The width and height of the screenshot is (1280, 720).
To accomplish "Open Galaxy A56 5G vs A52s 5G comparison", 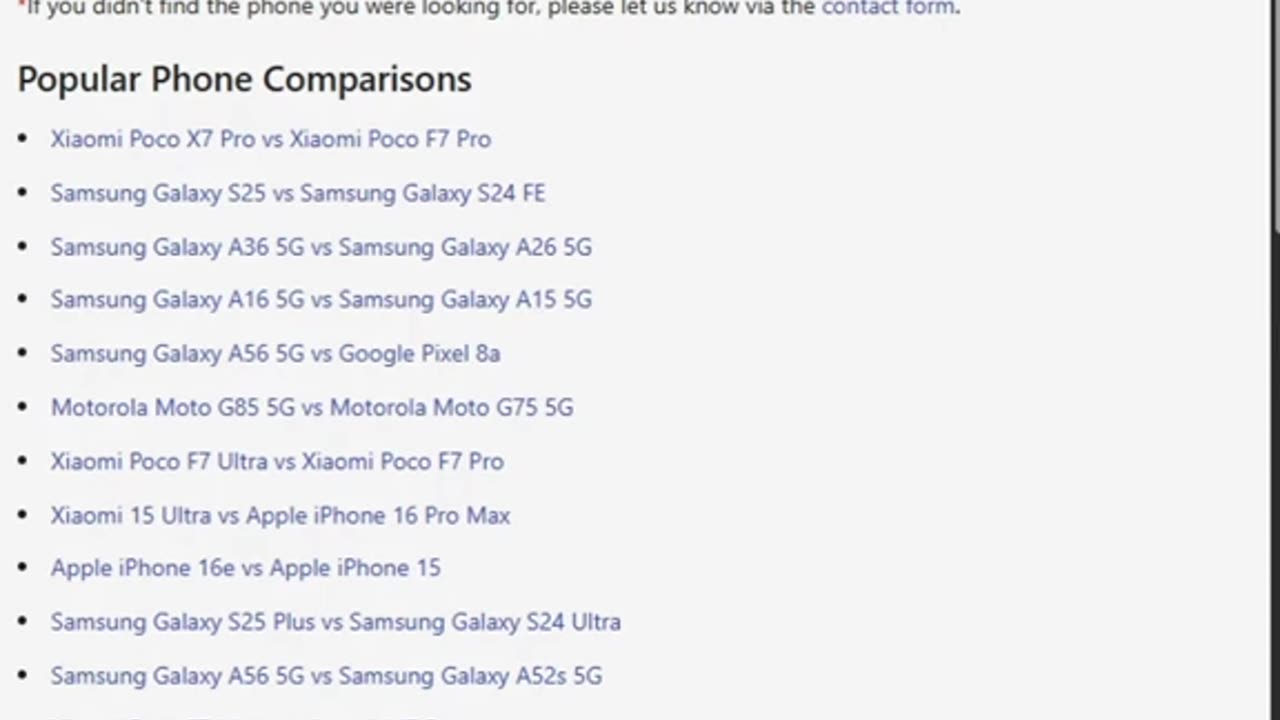I will (326, 676).
